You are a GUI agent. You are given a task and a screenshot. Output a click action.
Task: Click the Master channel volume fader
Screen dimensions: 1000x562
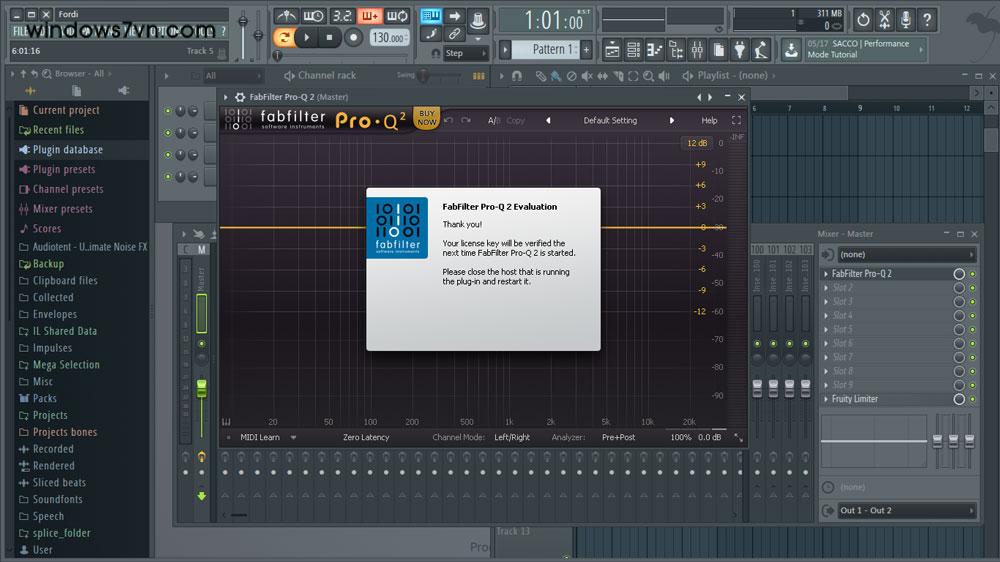201,388
